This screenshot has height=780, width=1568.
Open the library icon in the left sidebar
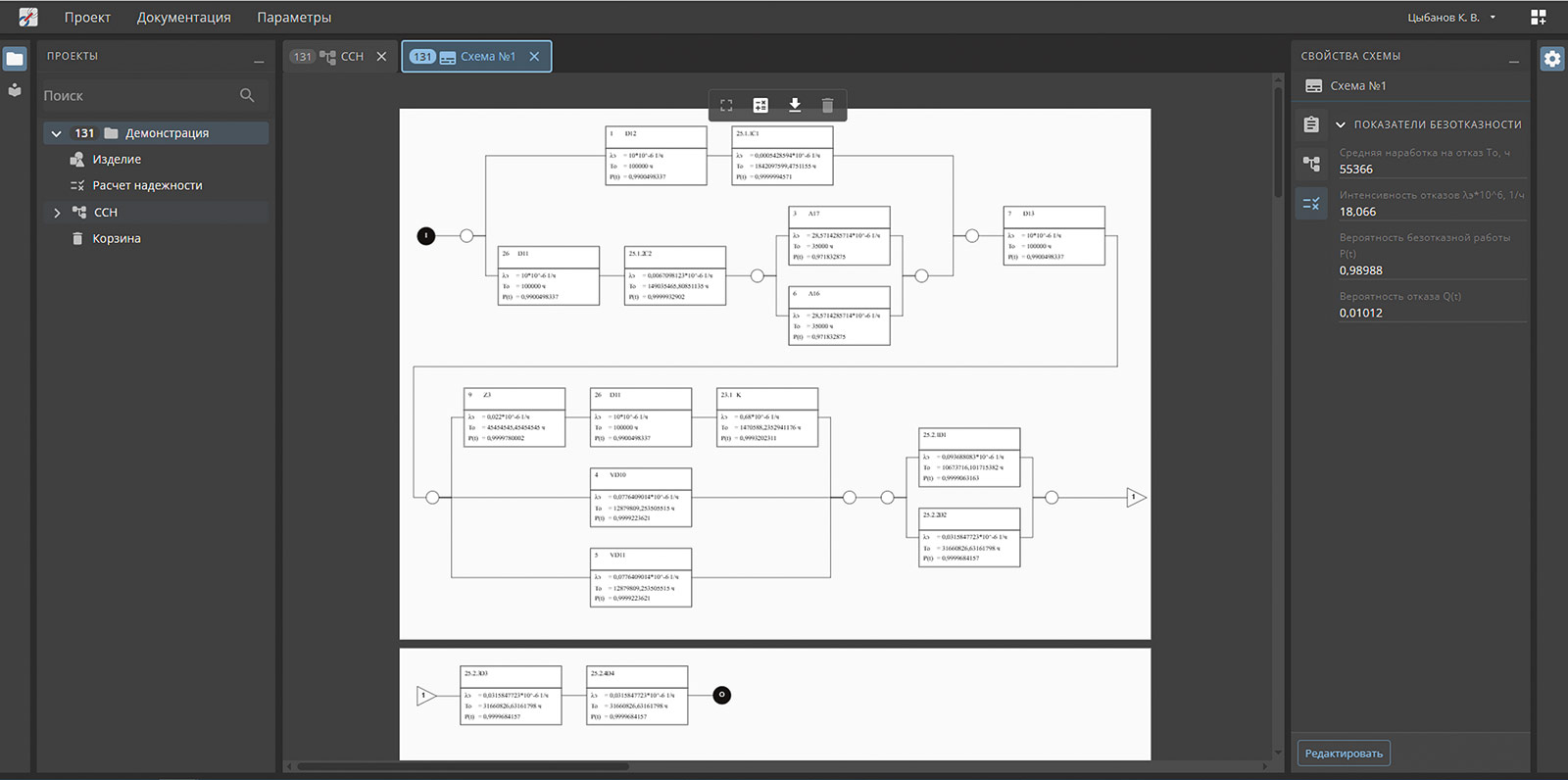[15, 90]
